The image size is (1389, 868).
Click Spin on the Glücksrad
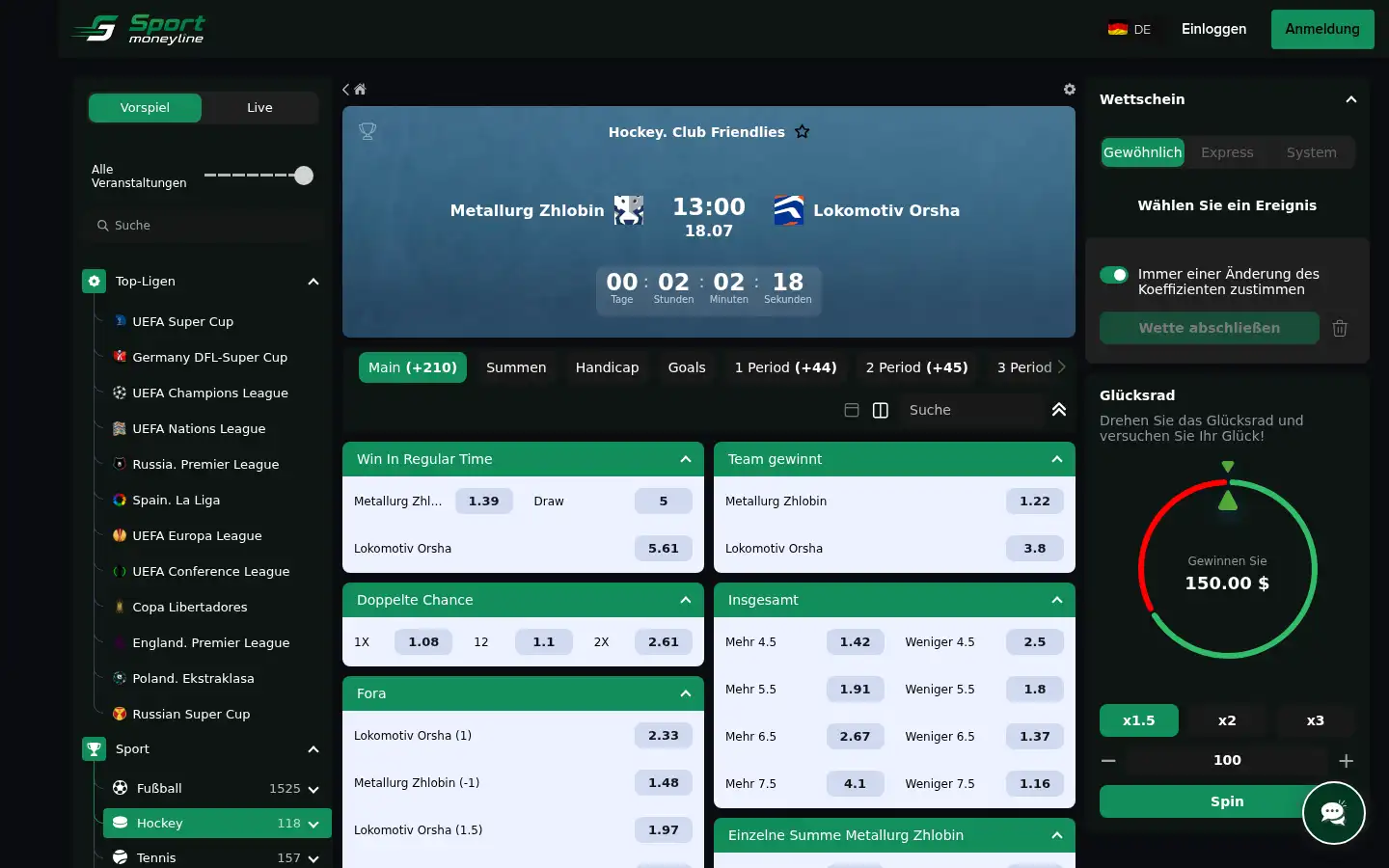coord(1227,801)
